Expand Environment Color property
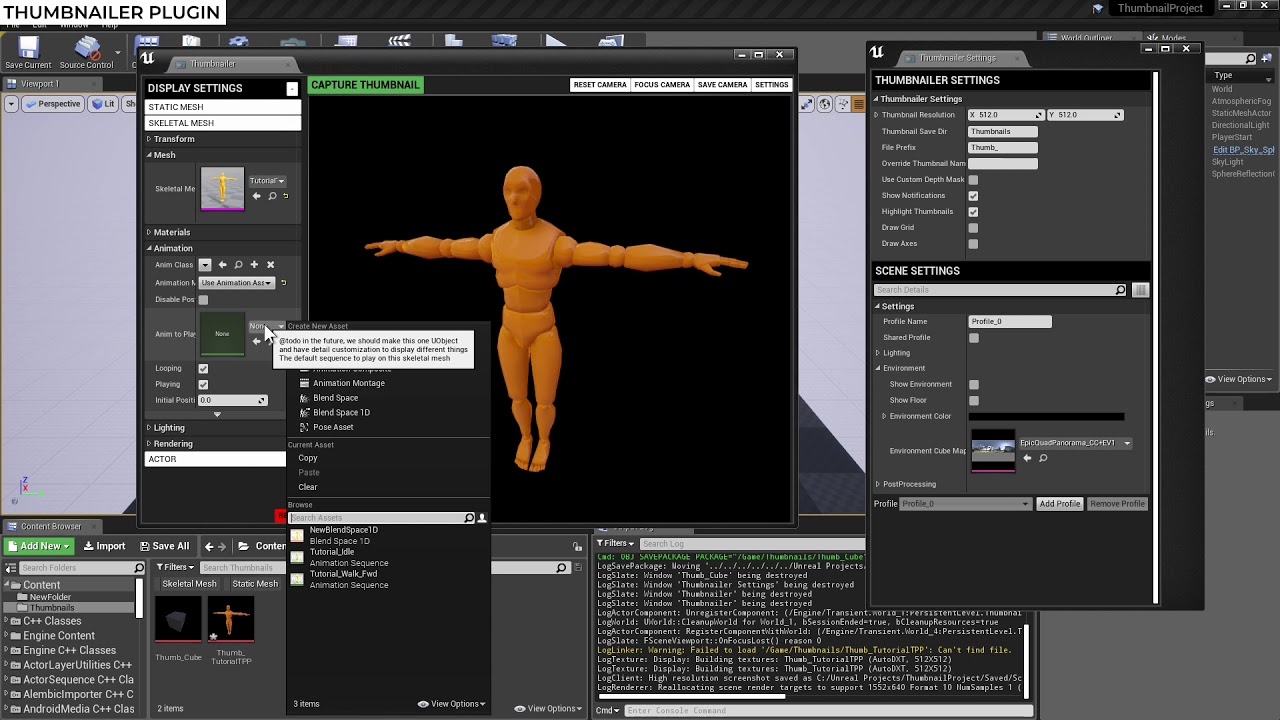This screenshot has height=720, width=1280. coord(884,416)
